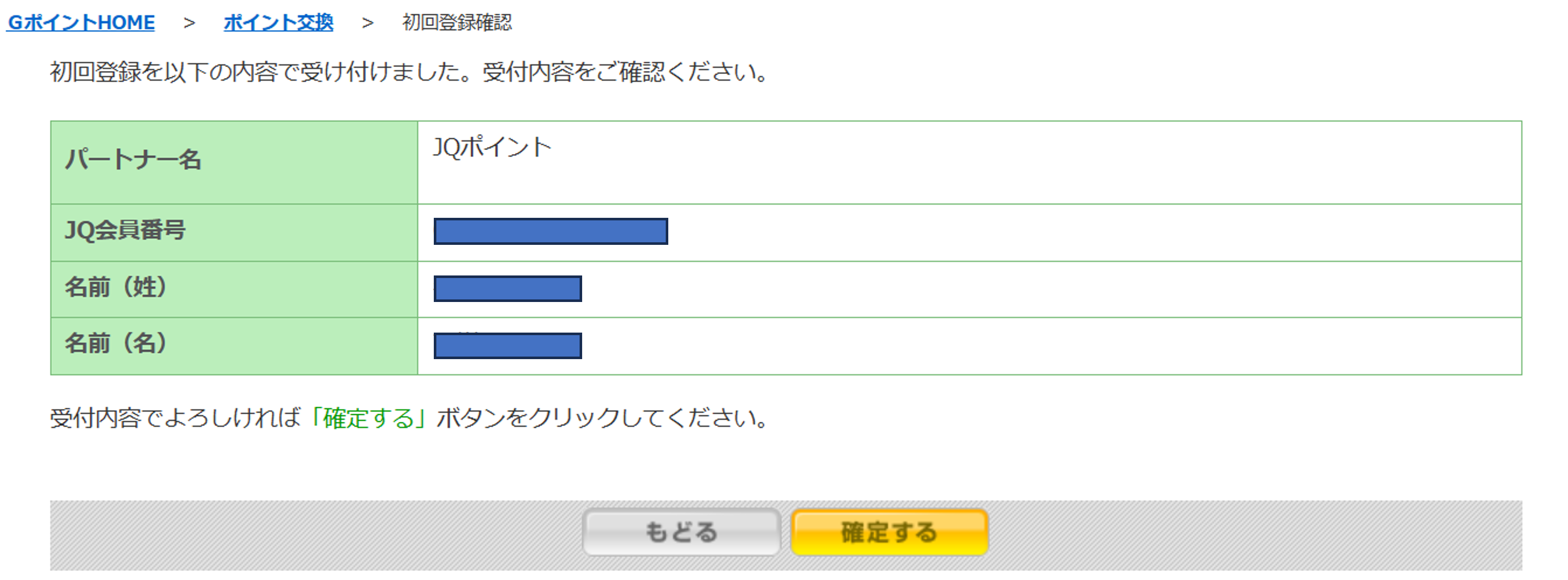1568x580 pixels.
Task: Go to the ポイント交換 breadcrumb link
Action: coord(278,22)
